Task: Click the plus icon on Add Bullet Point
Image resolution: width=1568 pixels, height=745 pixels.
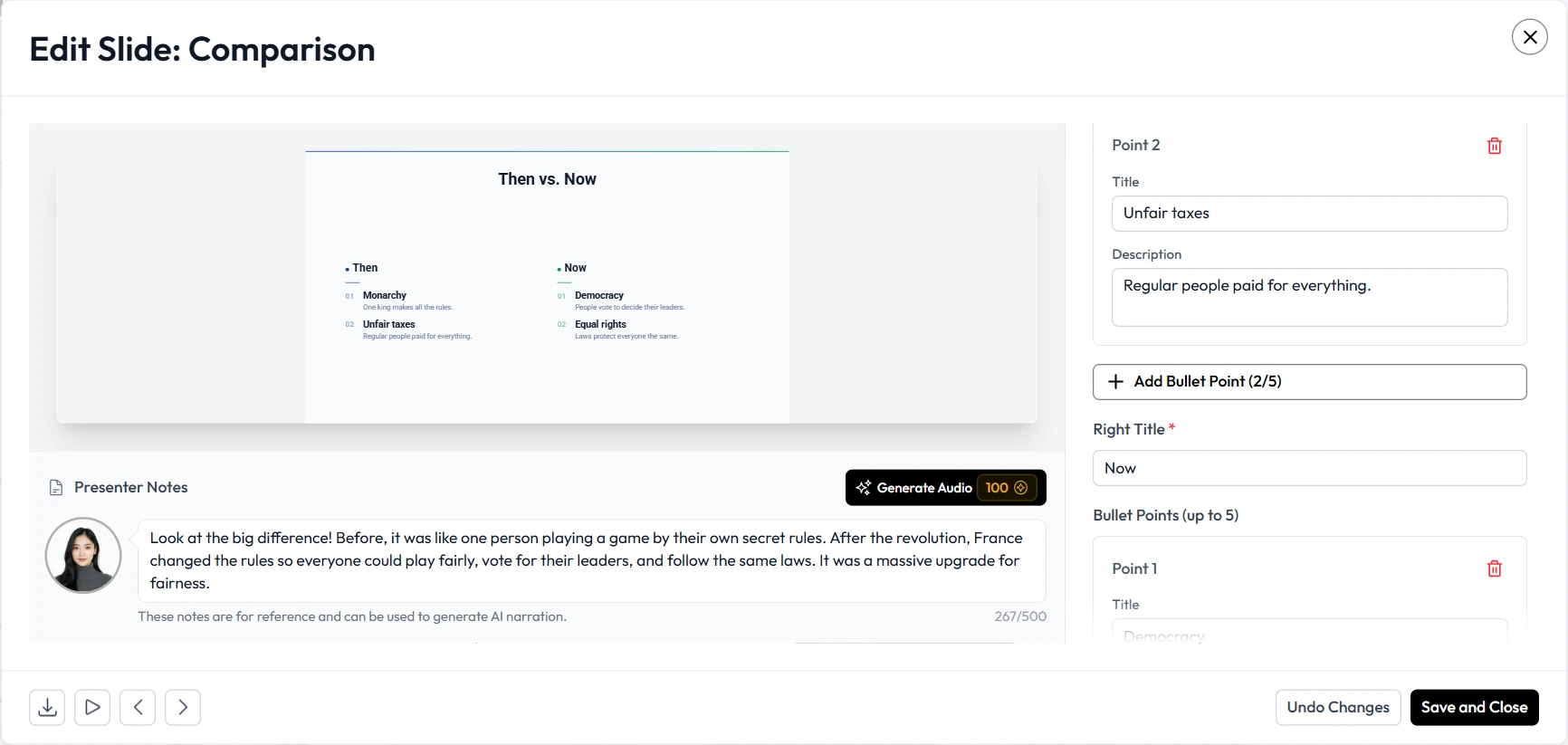Action: (x=1116, y=382)
